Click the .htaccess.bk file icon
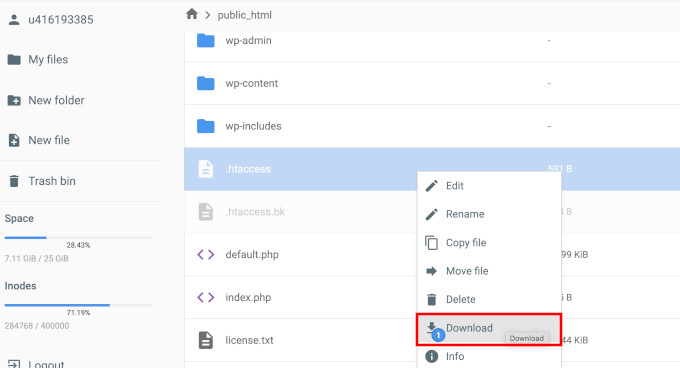The height and width of the screenshot is (368, 680). coord(206,212)
